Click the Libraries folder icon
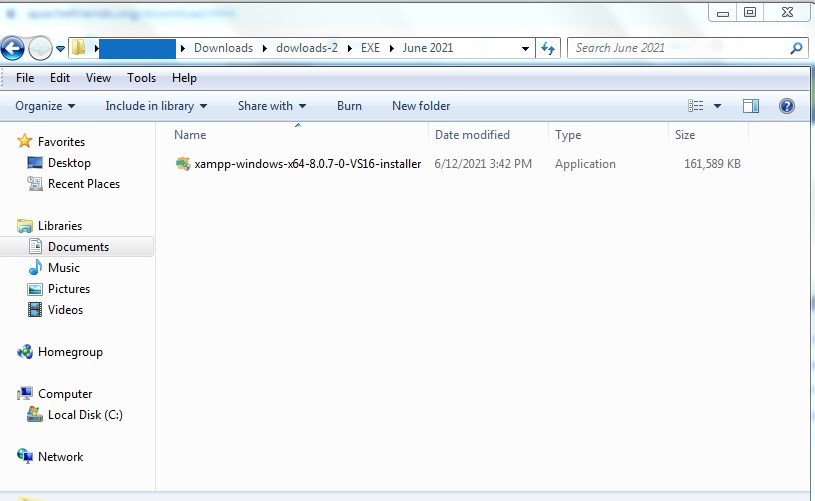 click(x=24, y=226)
